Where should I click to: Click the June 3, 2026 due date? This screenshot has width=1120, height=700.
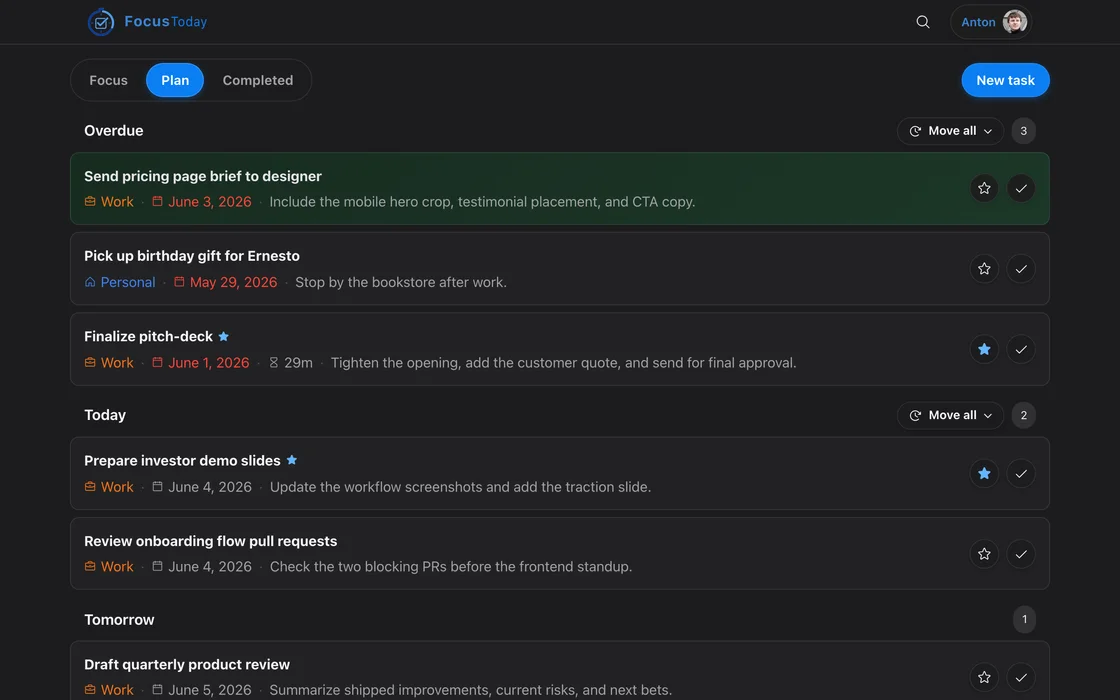tap(210, 202)
